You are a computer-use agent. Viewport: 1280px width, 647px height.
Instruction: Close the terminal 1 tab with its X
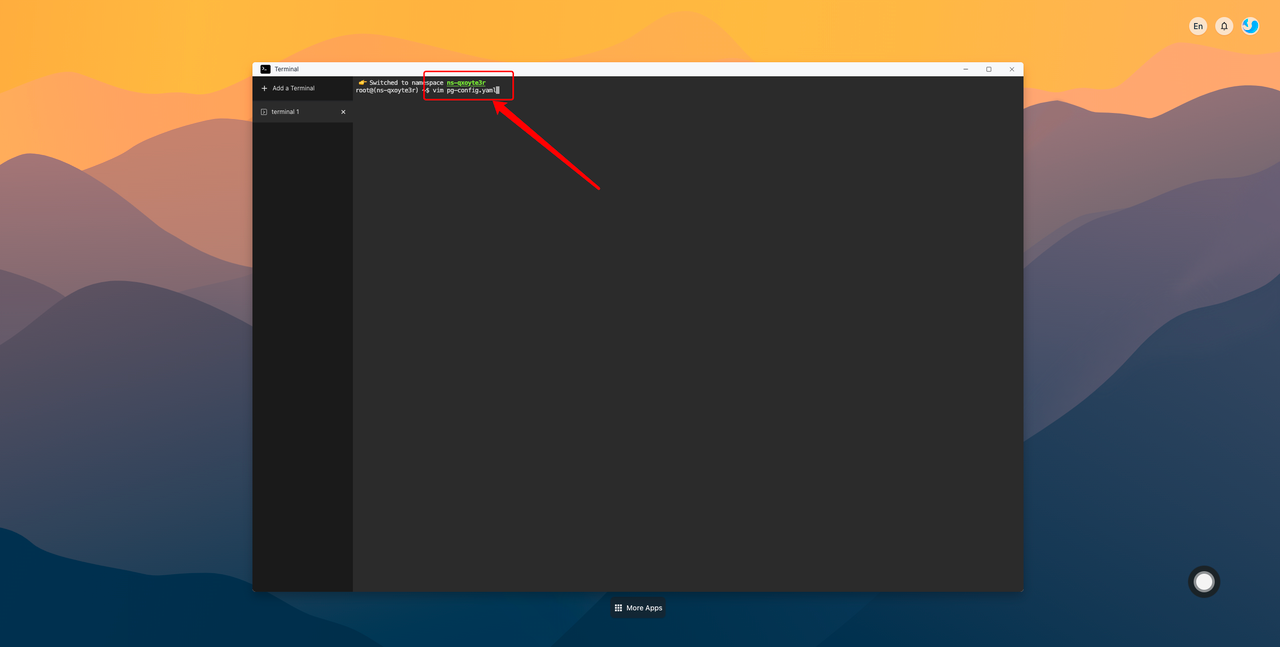click(343, 111)
